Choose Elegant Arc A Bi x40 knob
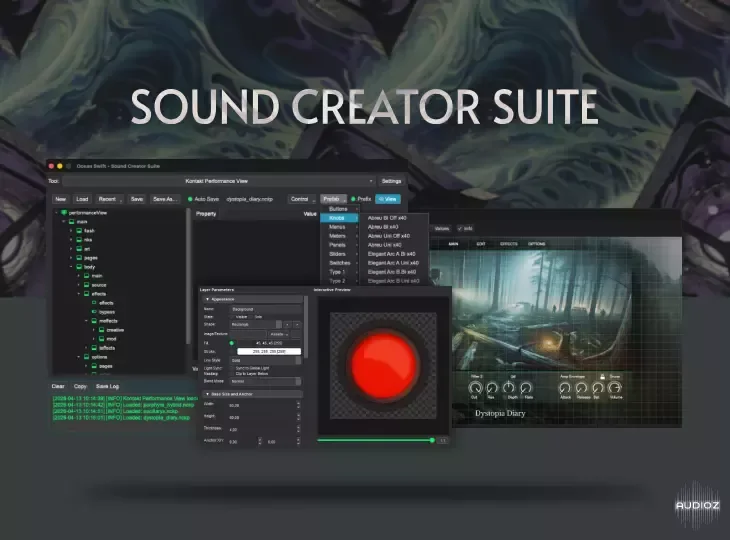730x540 pixels. (391, 254)
